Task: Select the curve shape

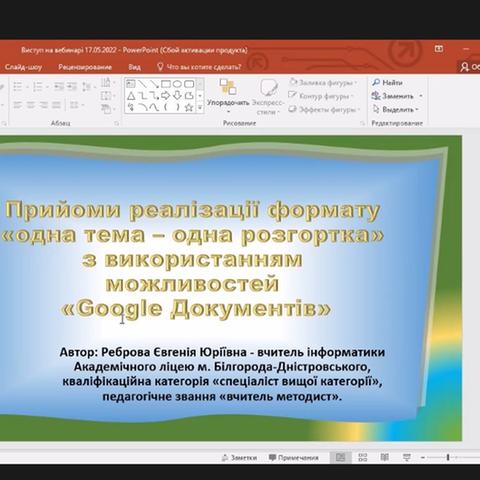Action: 154,107
